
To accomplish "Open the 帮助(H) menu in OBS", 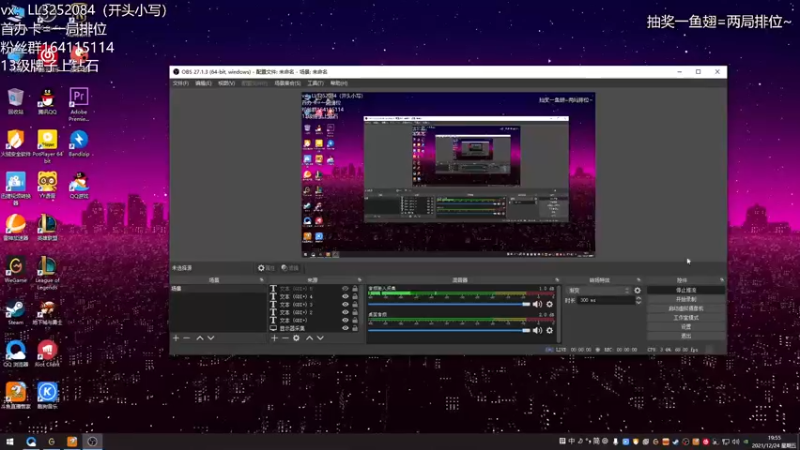I will (x=339, y=83).
